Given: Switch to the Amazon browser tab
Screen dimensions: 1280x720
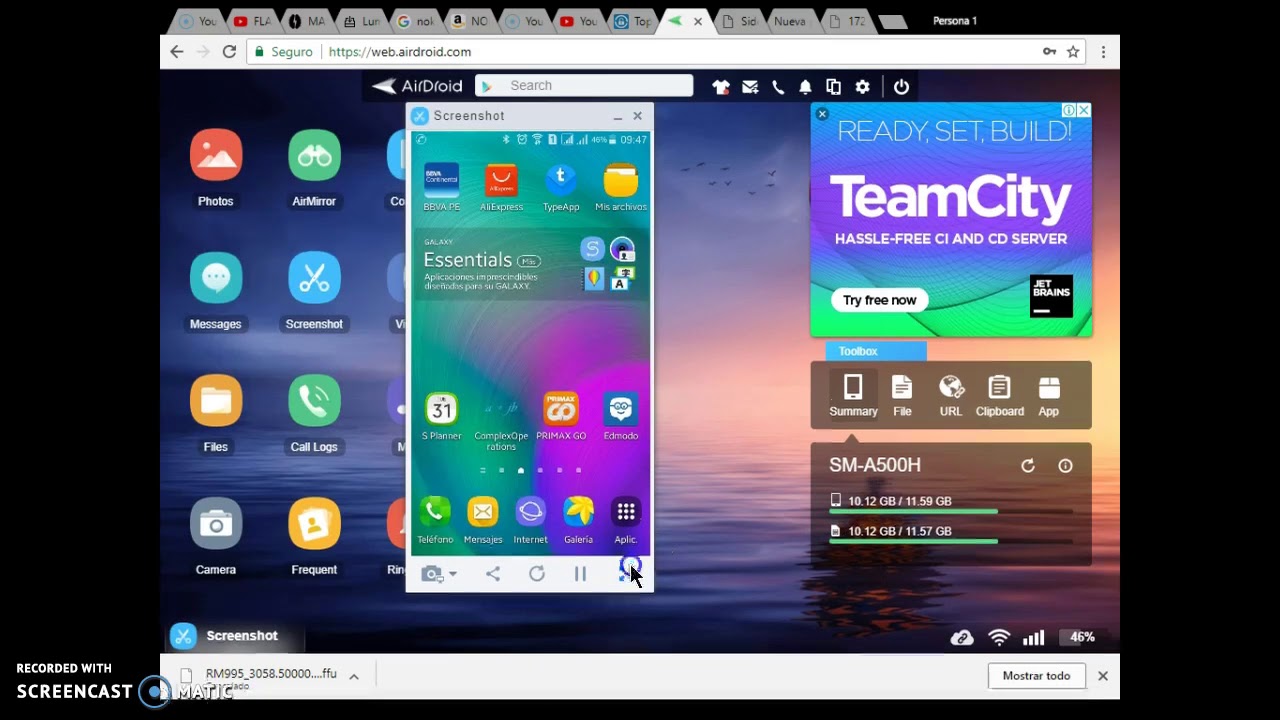Looking at the screenshot, I should coord(467,20).
